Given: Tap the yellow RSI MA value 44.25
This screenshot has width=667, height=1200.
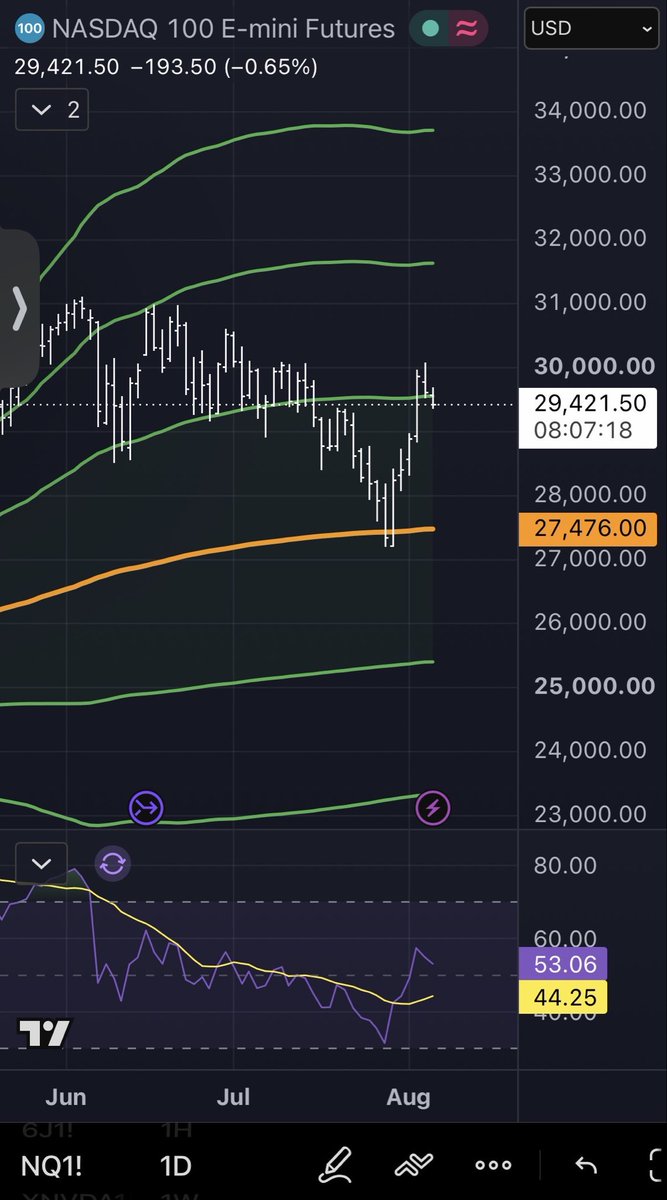Looking at the screenshot, I should [563, 997].
